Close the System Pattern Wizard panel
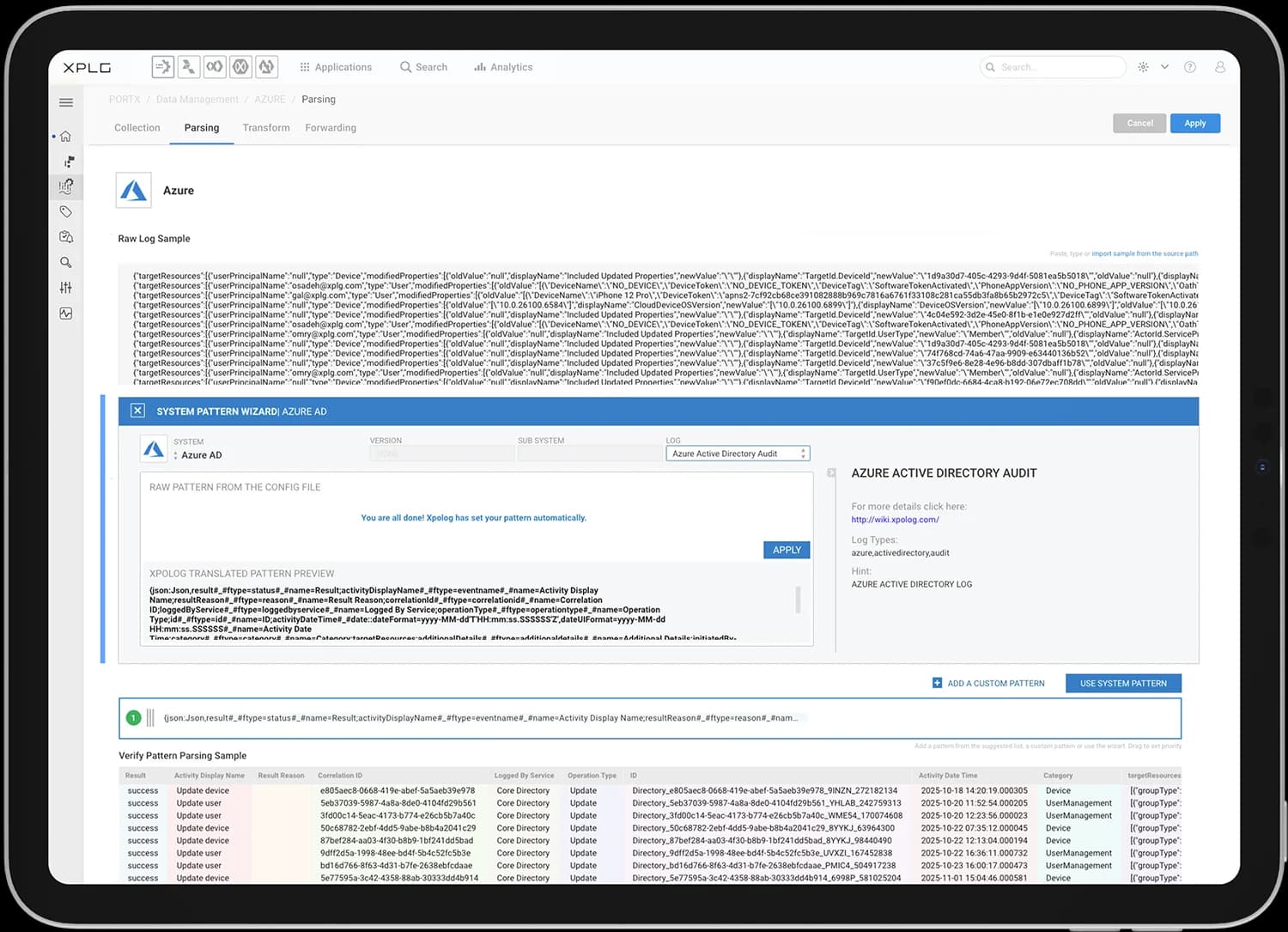1288x932 pixels. [137, 411]
